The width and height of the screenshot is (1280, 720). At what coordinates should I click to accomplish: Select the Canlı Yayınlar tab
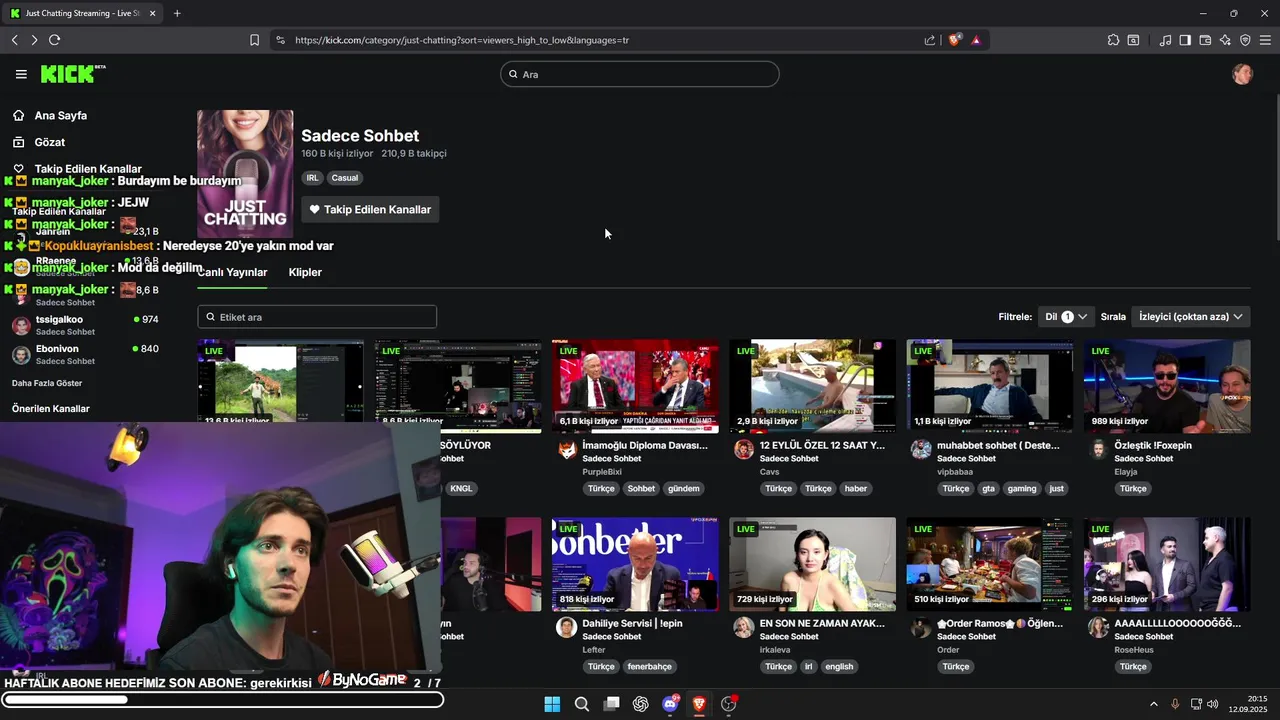[x=232, y=272]
